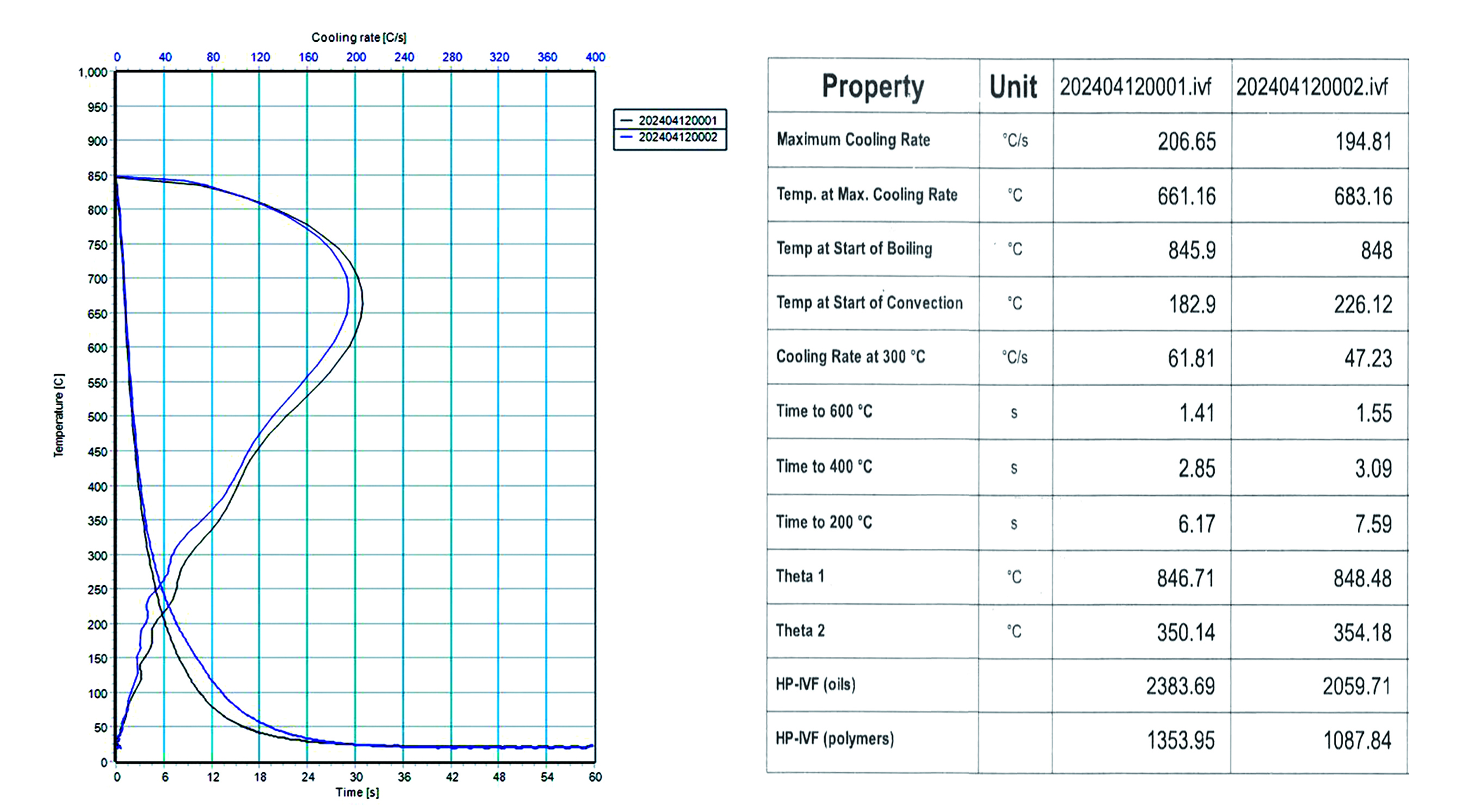Click Temp. at Max. Cooling Rate label
The height and width of the screenshot is (812, 1459).
(x=867, y=195)
